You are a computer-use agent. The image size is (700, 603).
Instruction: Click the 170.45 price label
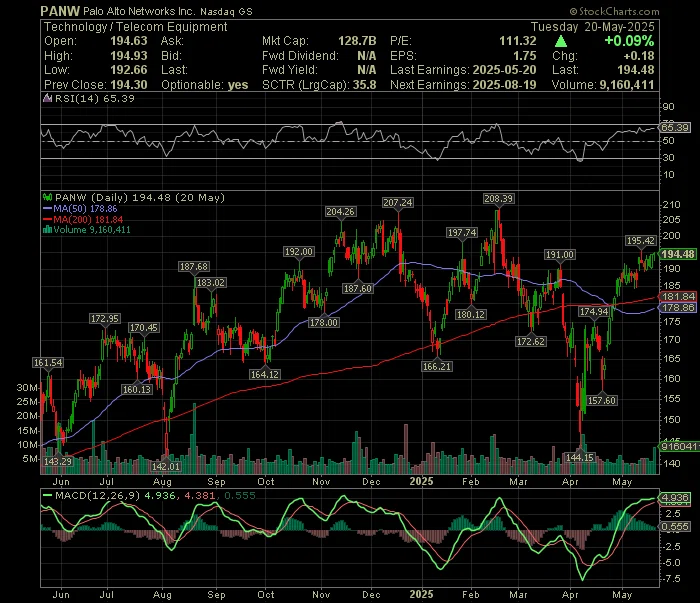144,328
